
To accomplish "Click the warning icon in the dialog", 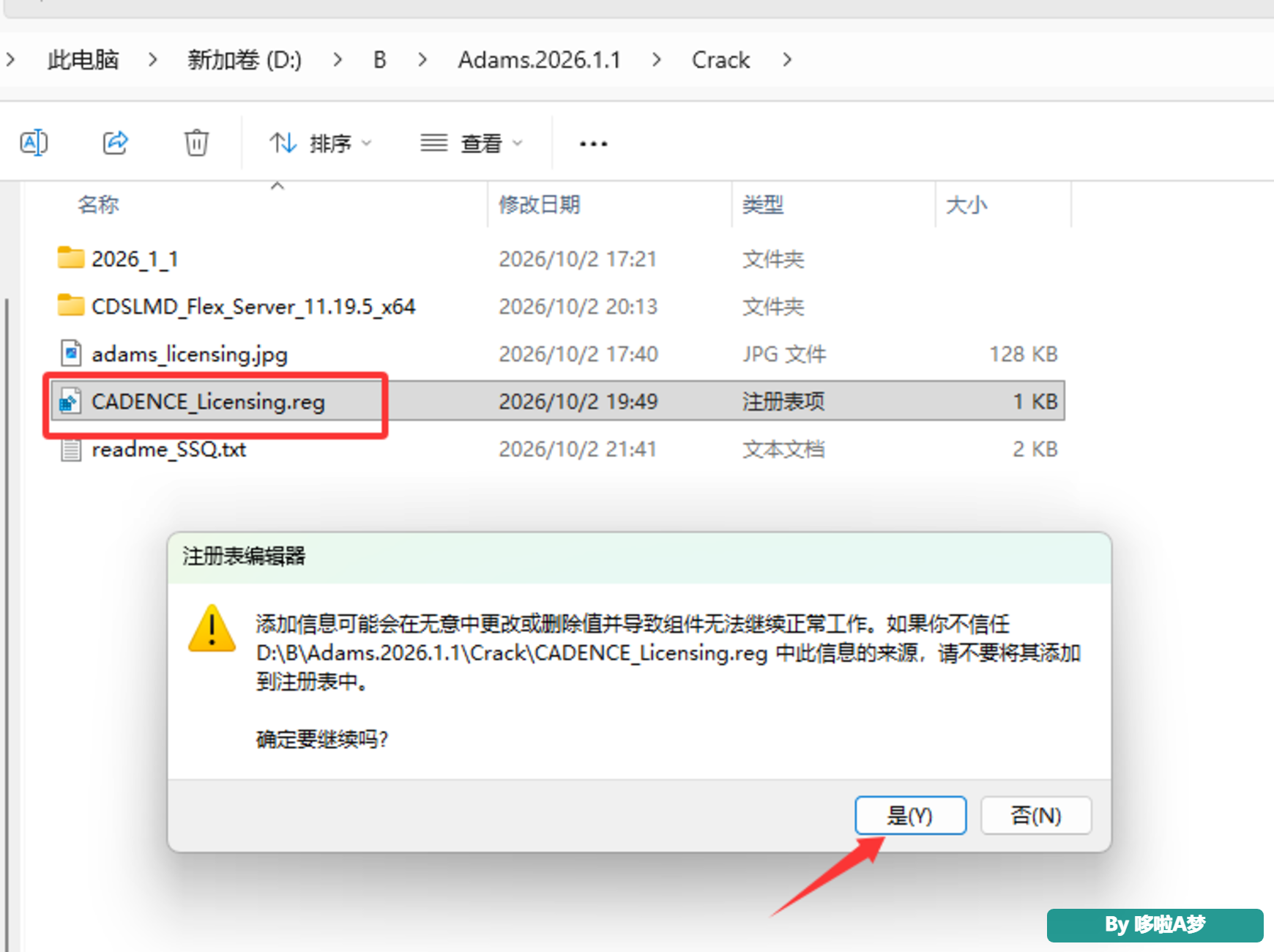I will coord(212,628).
